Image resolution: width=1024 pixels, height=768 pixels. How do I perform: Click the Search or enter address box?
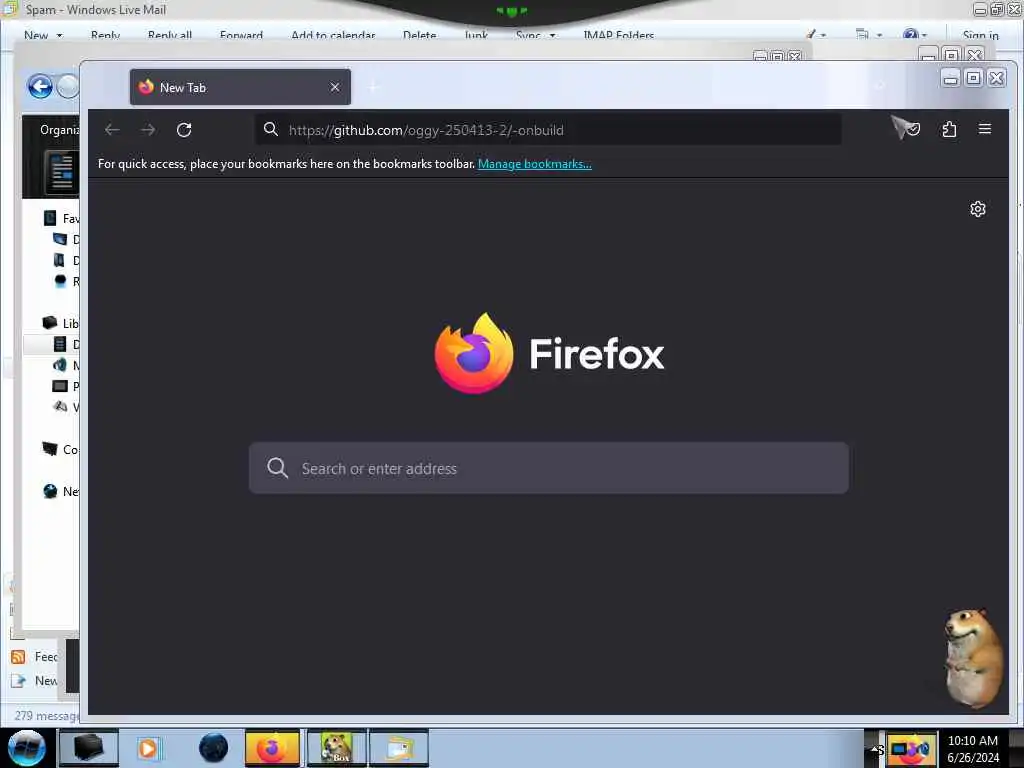[549, 468]
